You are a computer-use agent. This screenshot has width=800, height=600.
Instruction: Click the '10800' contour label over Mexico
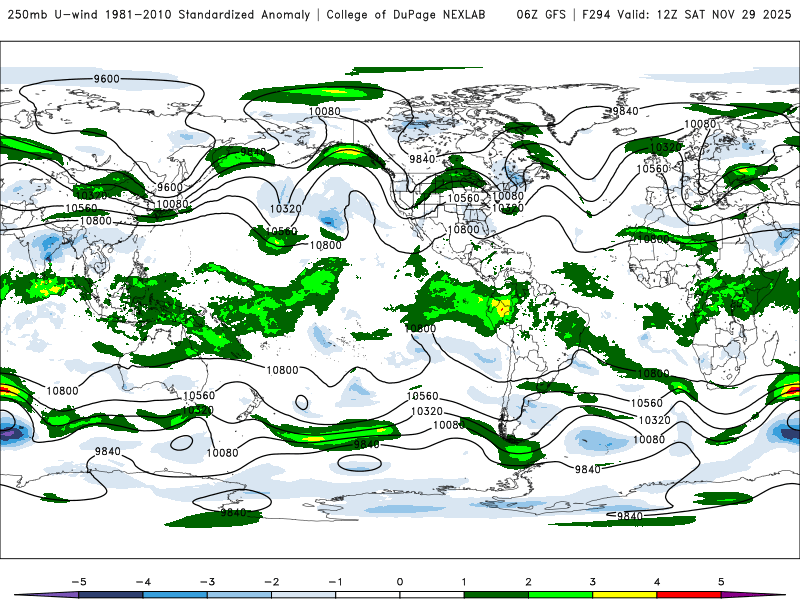point(463,230)
